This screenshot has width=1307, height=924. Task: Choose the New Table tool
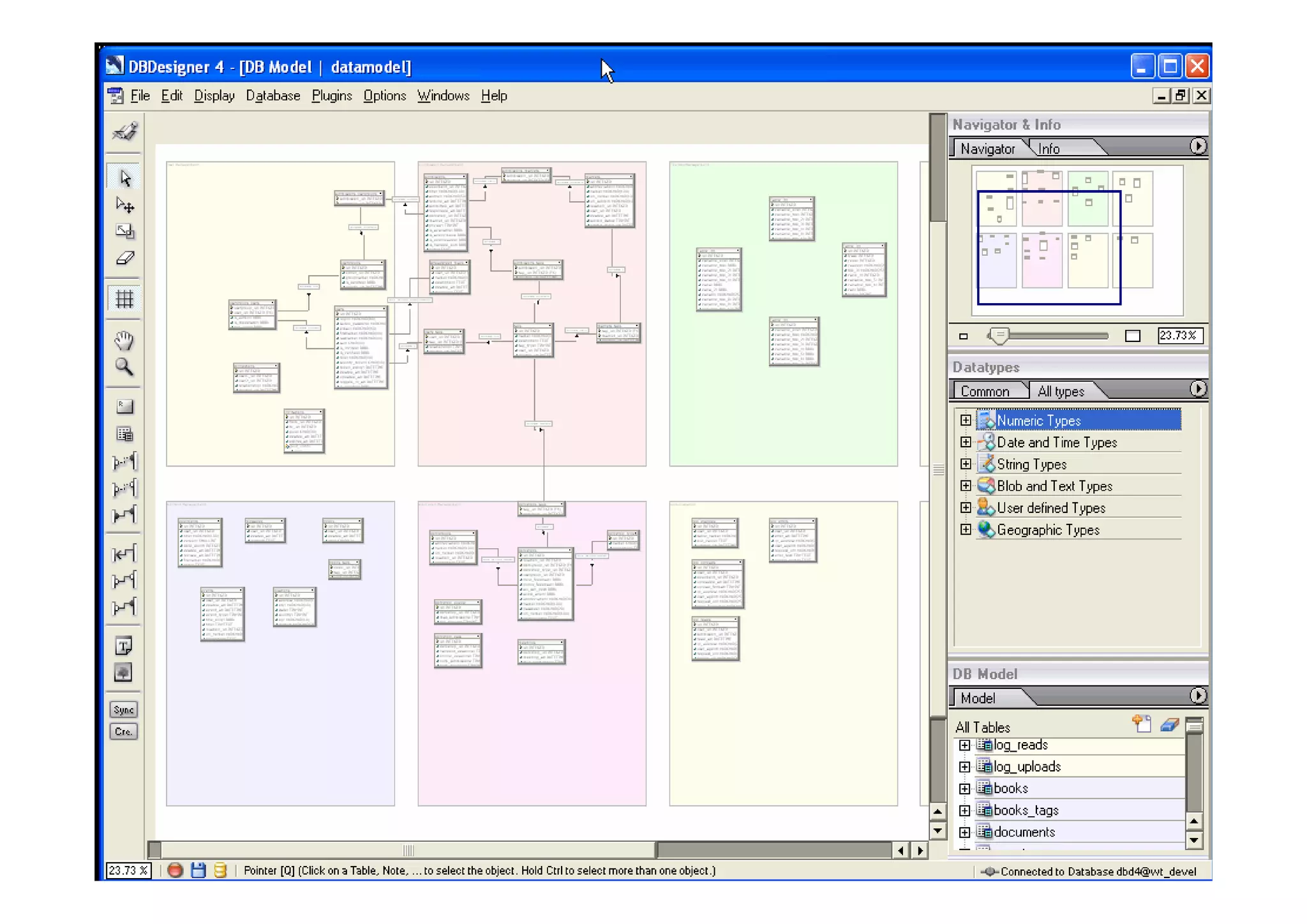[124, 435]
